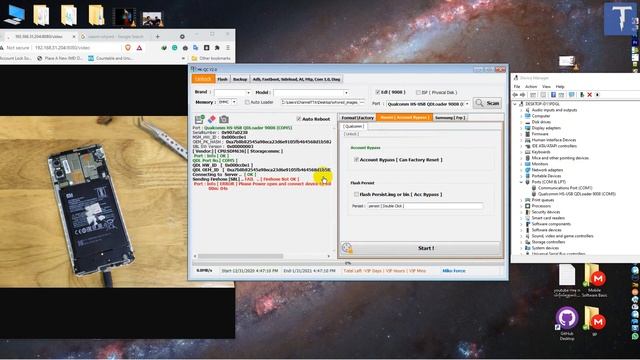Collapse Ports (COM & LPT) tree node
Screen dimensions: 640x360
click(521, 182)
